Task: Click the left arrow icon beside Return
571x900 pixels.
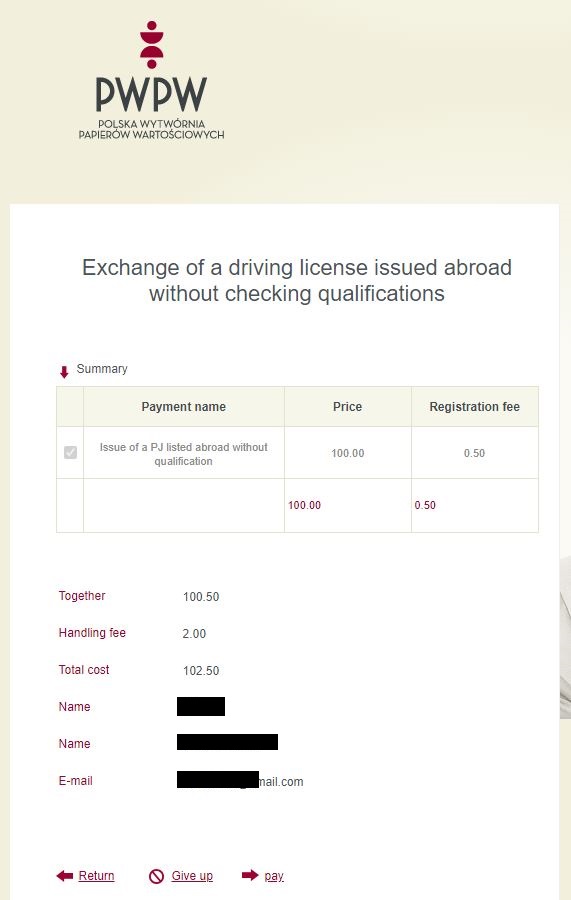Action: (x=65, y=875)
